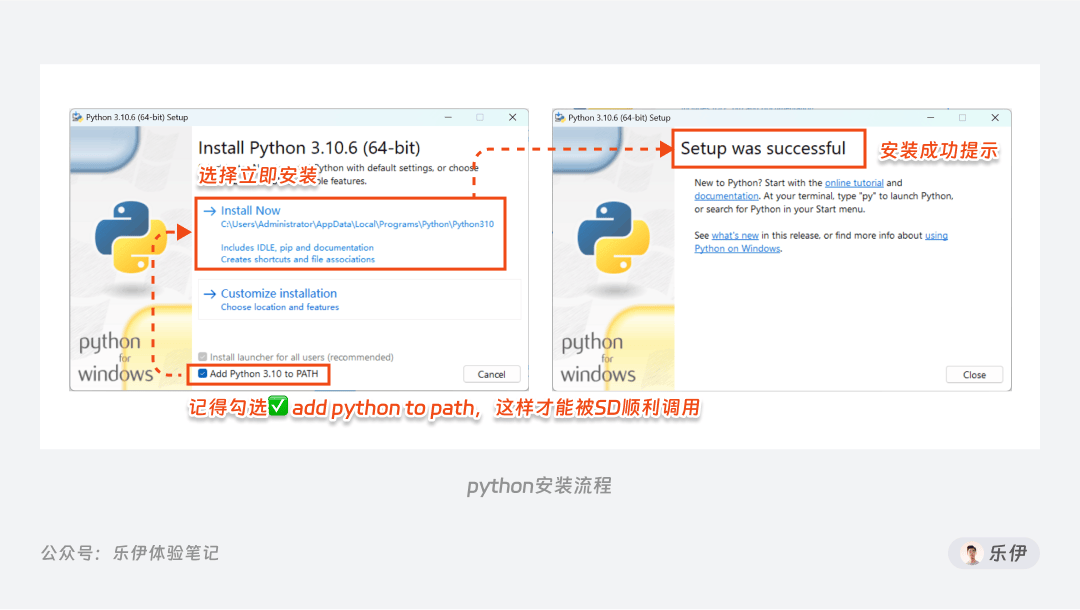Screen dimensions: 1080x610
Task: Open the documentation link
Action: tap(726, 196)
